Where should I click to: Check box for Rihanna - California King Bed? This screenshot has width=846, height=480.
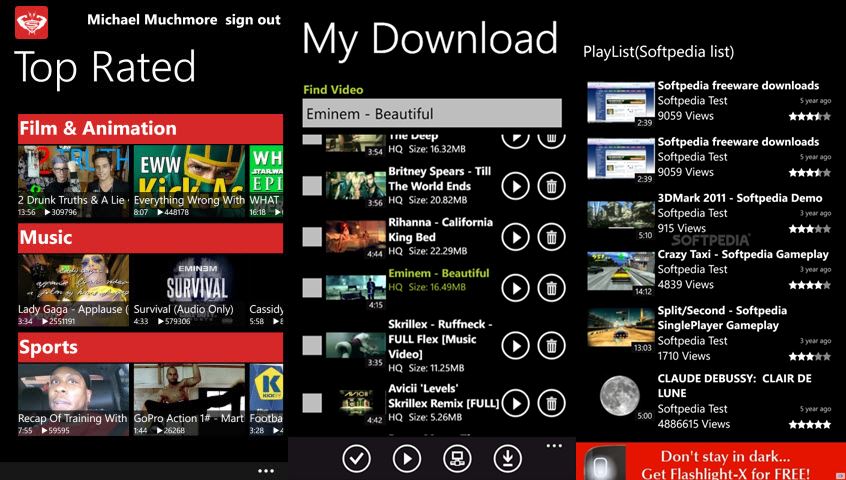(312, 237)
